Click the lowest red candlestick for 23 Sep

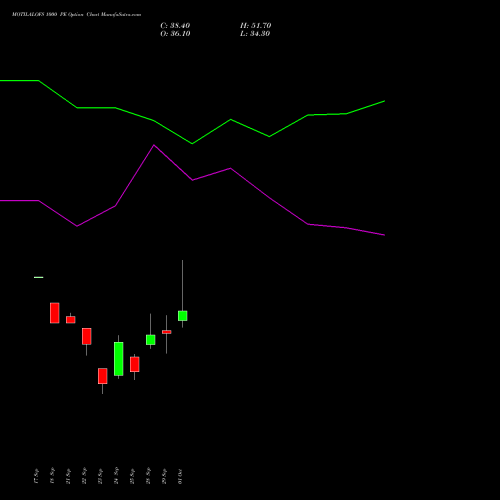(x=103, y=376)
